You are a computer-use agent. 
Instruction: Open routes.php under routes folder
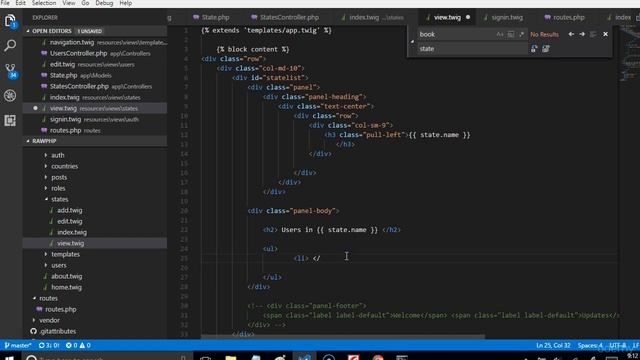coord(60,309)
